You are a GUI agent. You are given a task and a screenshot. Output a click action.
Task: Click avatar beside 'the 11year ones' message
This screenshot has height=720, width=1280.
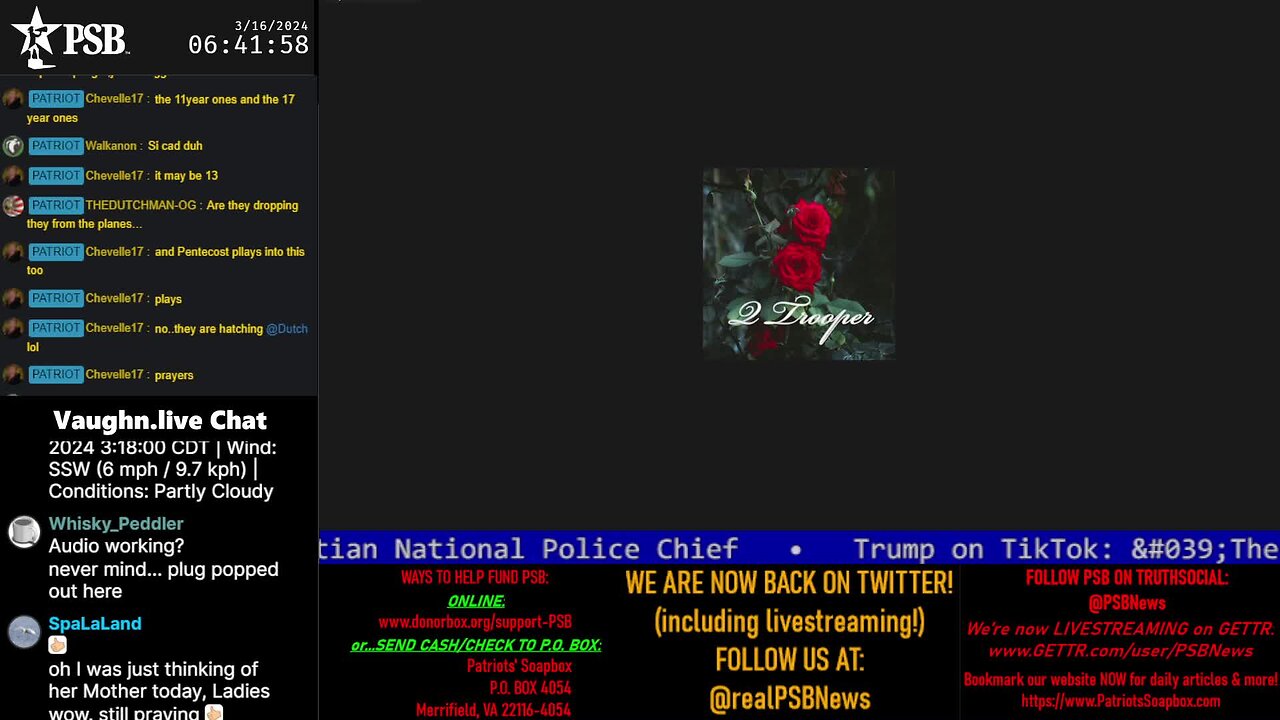[13, 100]
